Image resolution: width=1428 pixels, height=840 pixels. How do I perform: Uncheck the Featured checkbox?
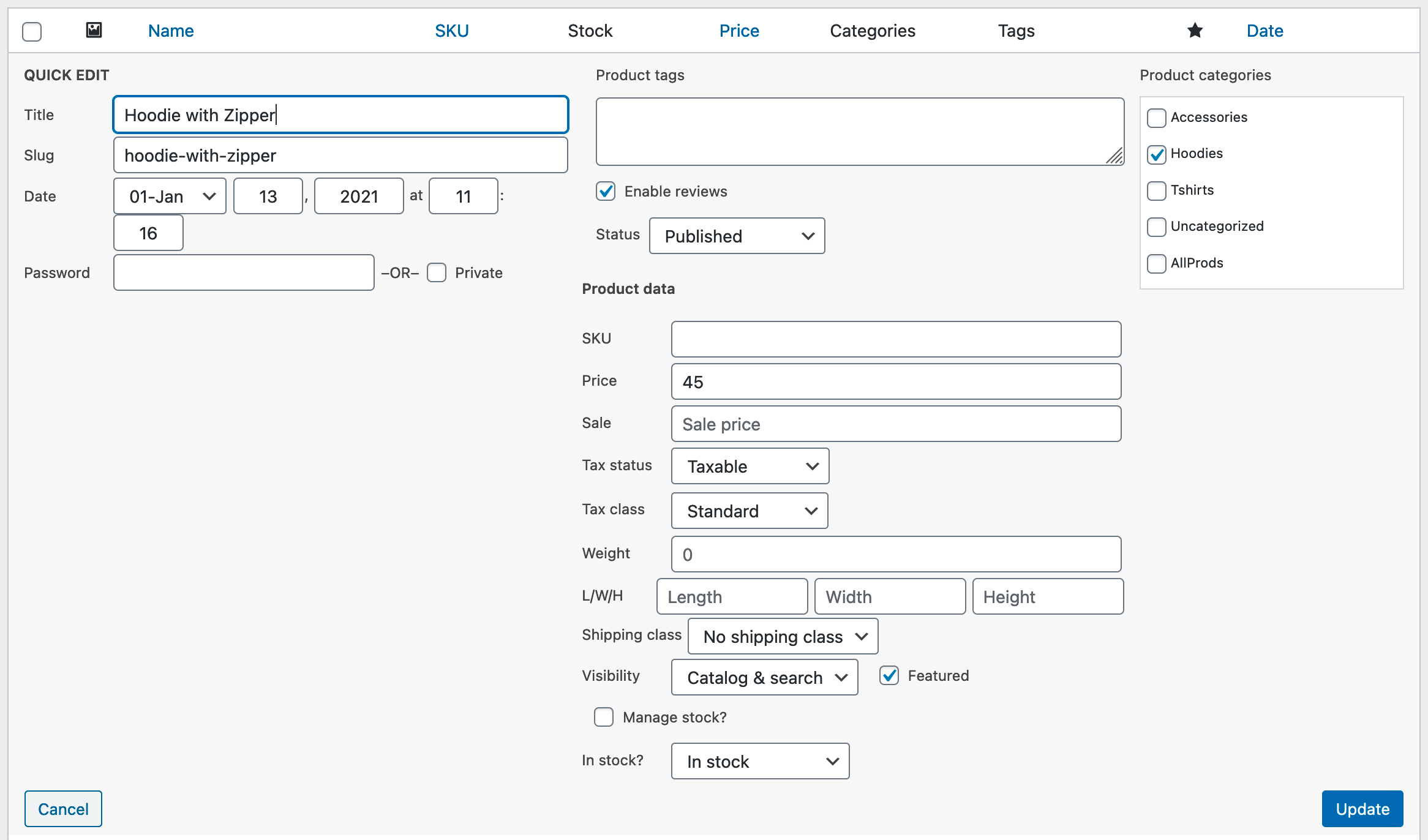[x=889, y=675]
